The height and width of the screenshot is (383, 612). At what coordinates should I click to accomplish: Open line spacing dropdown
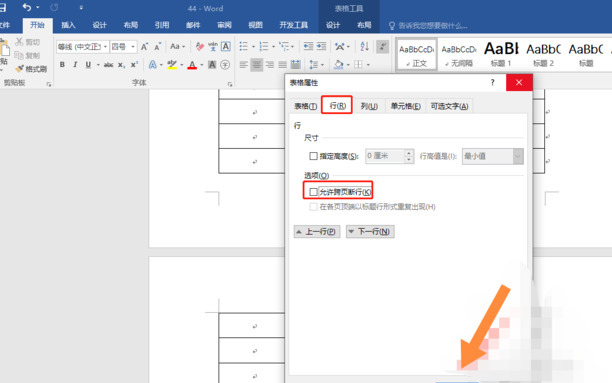317,65
